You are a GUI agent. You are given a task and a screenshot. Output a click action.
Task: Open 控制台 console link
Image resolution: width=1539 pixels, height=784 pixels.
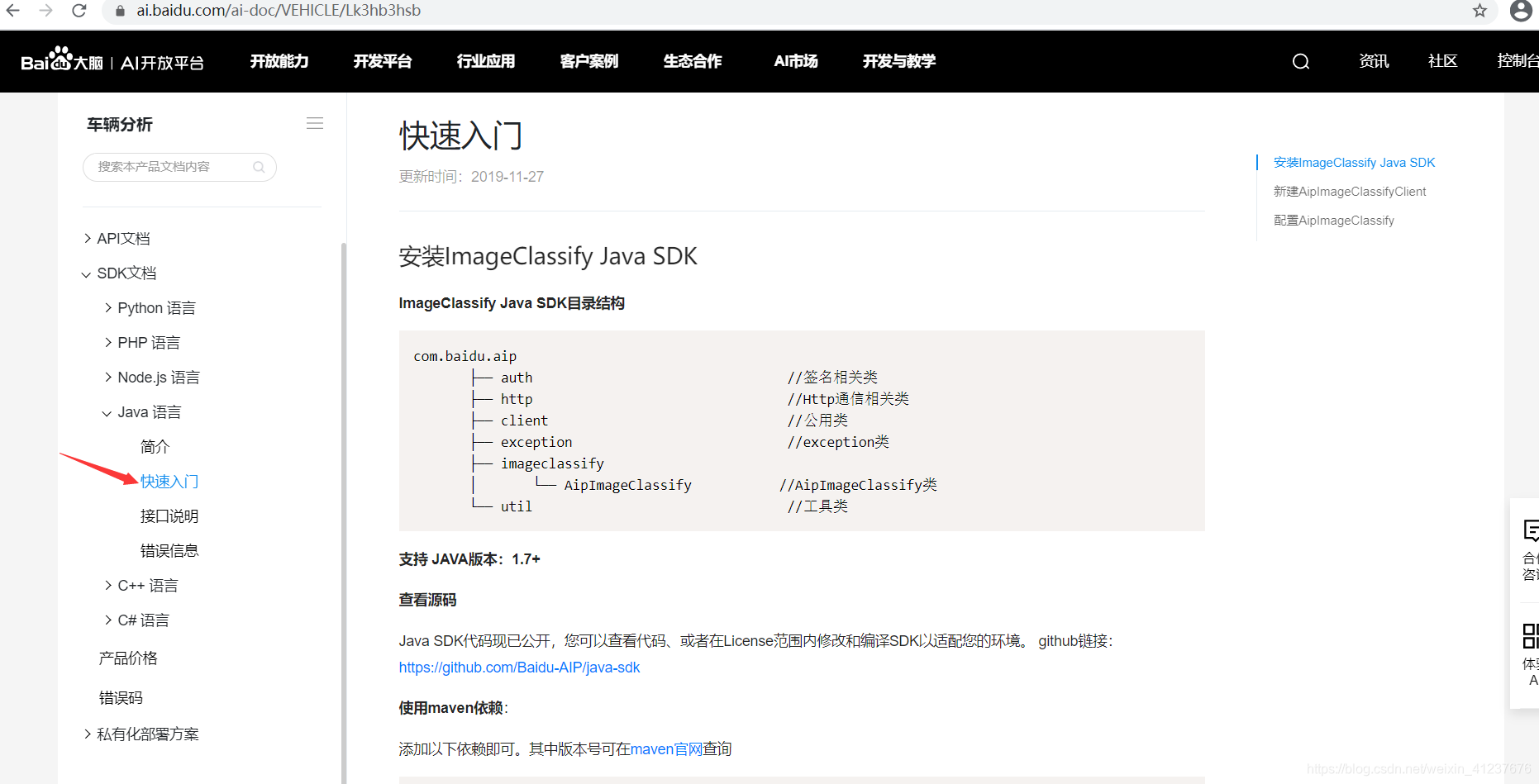[1518, 61]
